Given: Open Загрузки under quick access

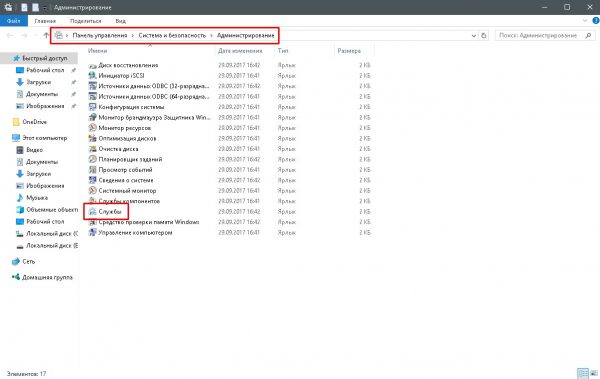Looking at the screenshot, I should (x=38, y=82).
